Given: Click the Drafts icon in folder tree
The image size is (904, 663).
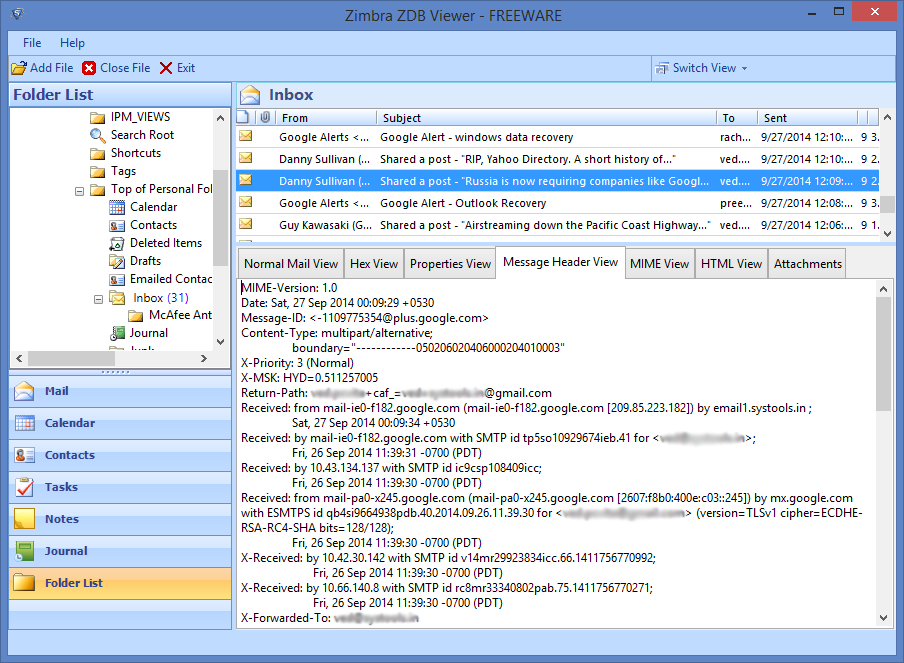Looking at the screenshot, I should point(117,261).
